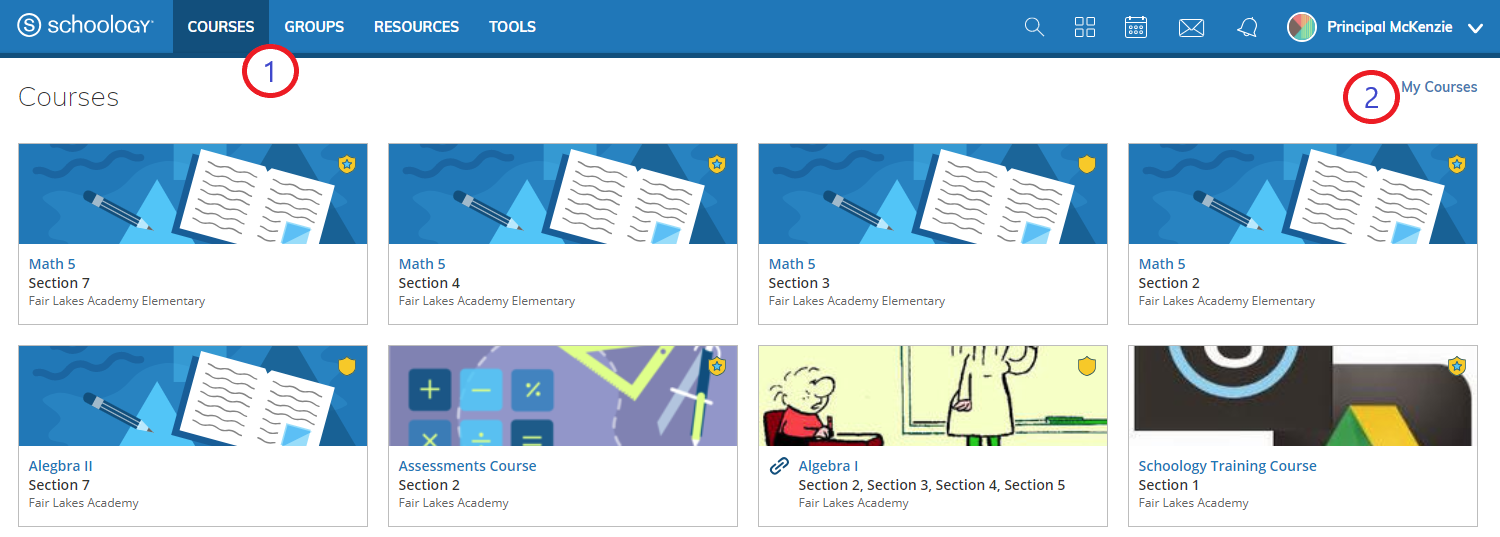Open the search magnifier icon
The image size is (1500, 537).
[x=1034, y=27]
